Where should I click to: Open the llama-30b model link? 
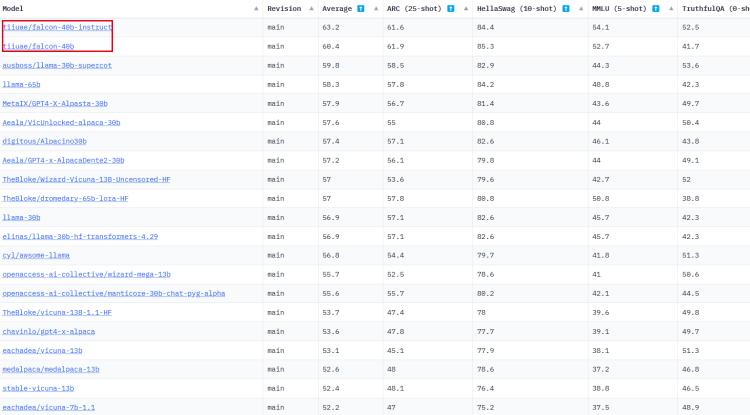pos(22,218)
